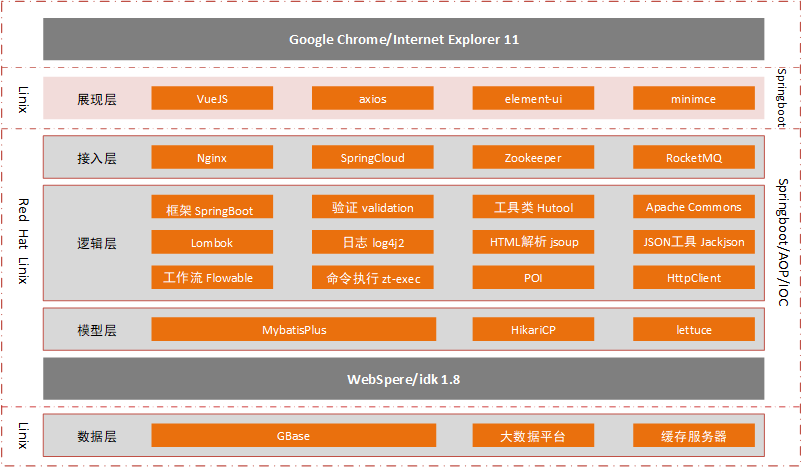The height and width of the screenshot is (467, 802).
Task: Click the 接入层 label
Action: (97, 158)
